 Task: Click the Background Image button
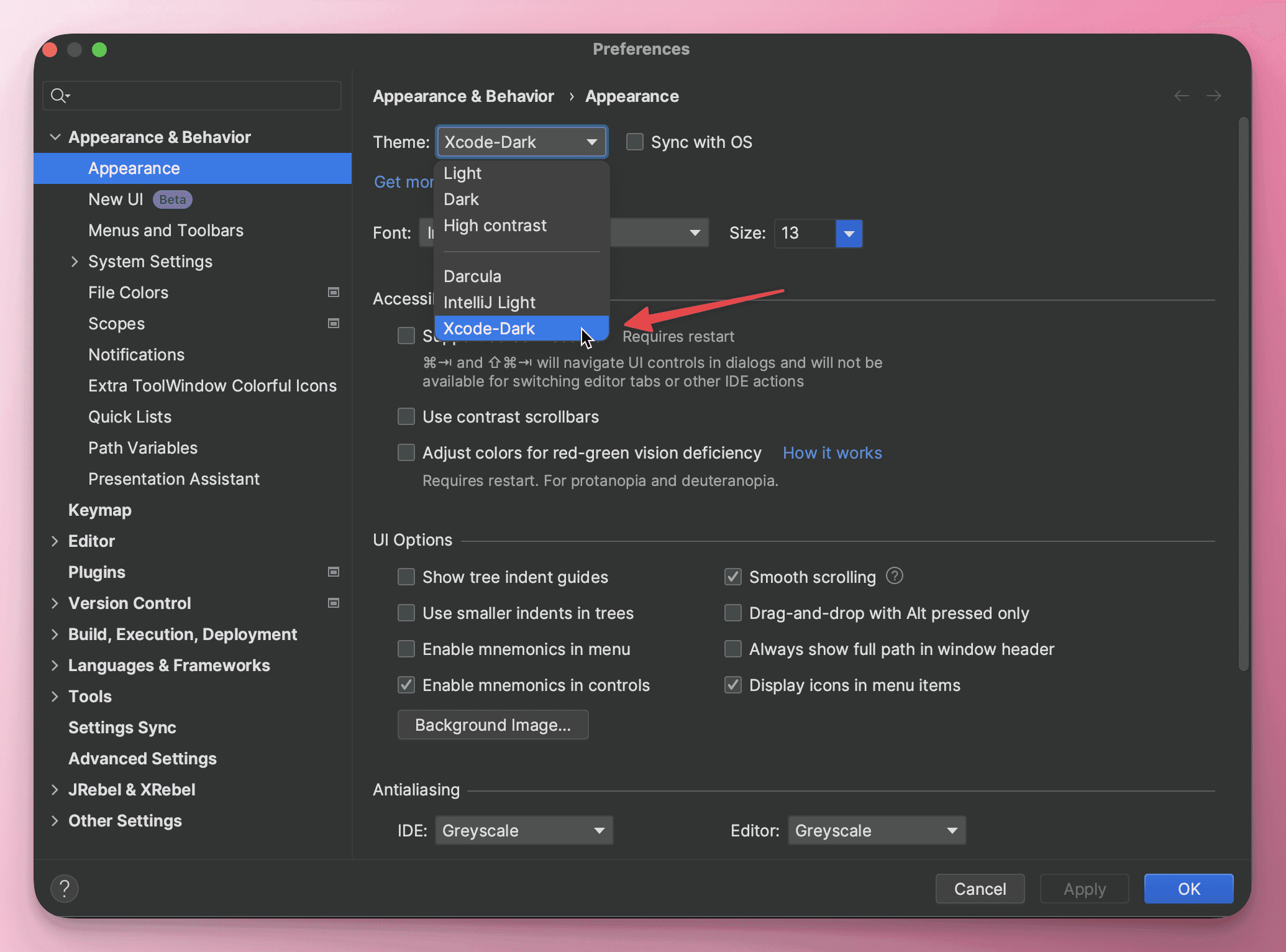(493, 725)
